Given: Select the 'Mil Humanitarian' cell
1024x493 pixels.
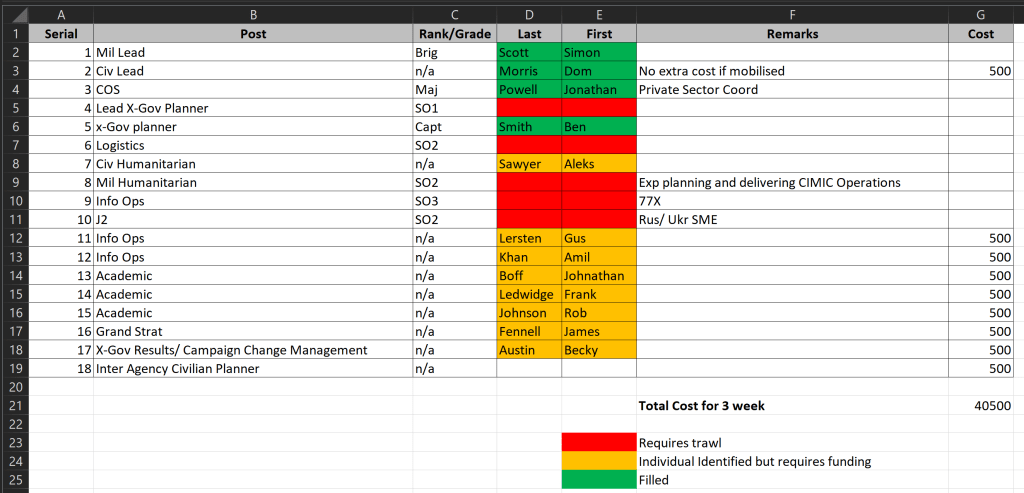Looking at the screenshot, I should [253, 183].
